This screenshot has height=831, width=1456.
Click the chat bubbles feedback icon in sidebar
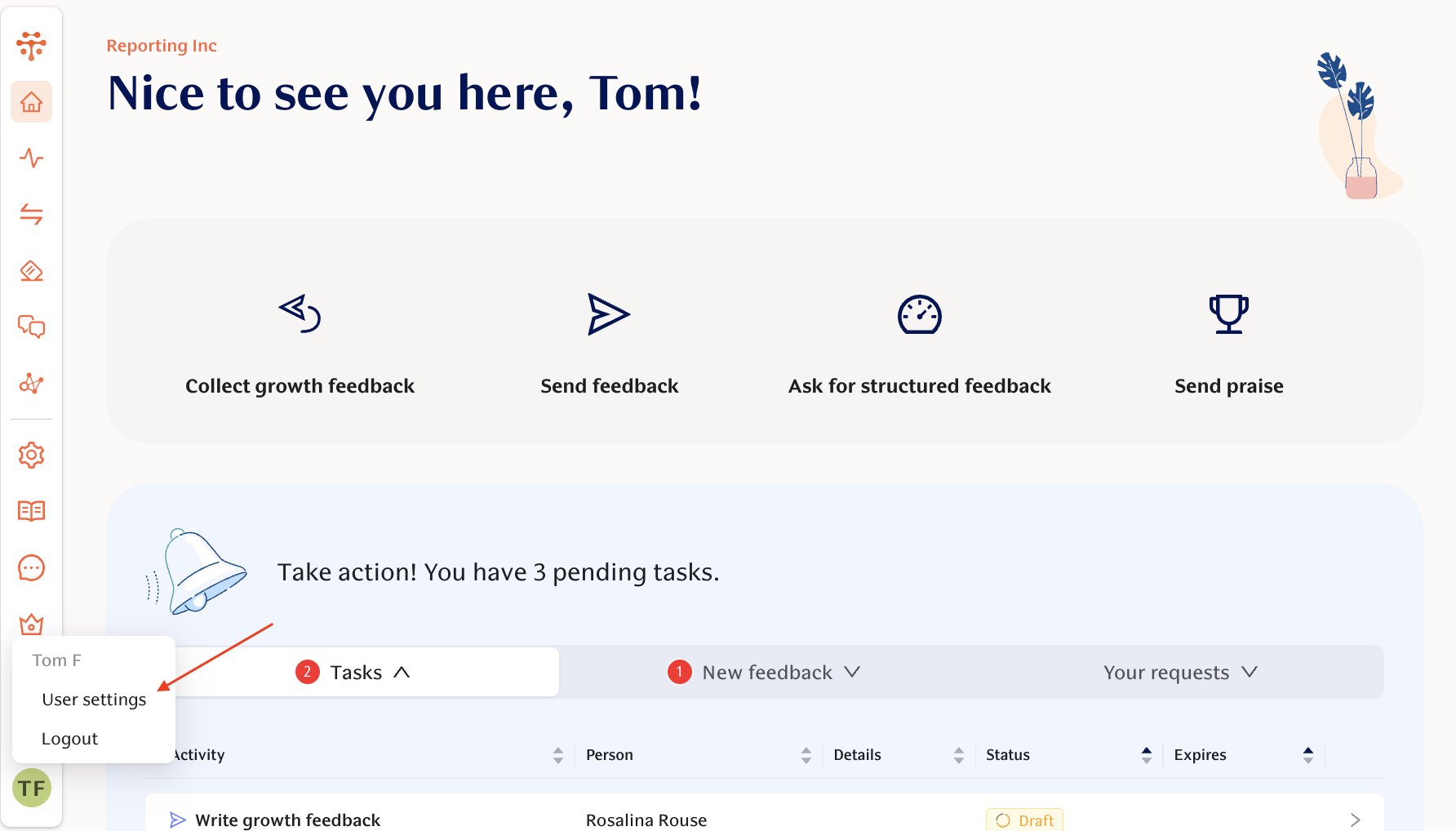click(x=31, y=328)
